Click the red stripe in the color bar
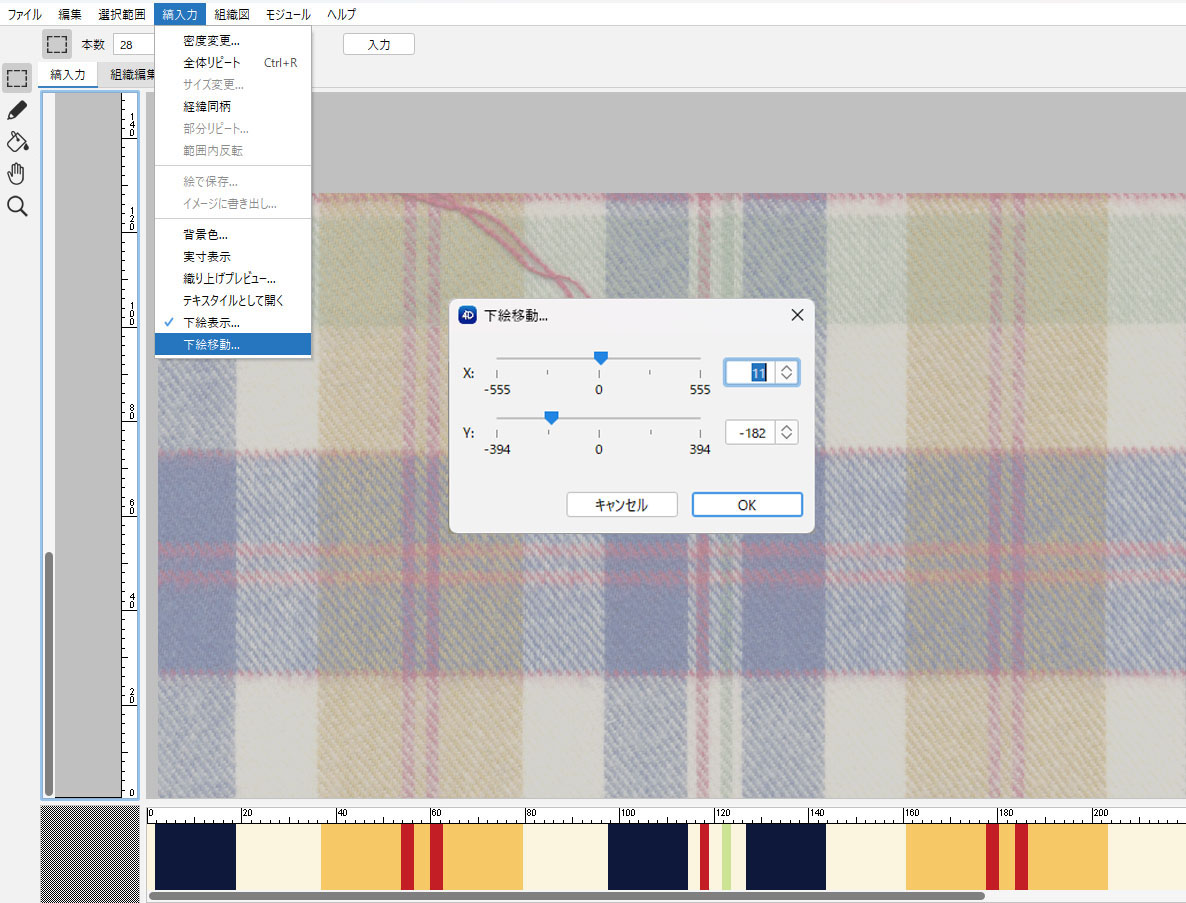 coord(407,856)
